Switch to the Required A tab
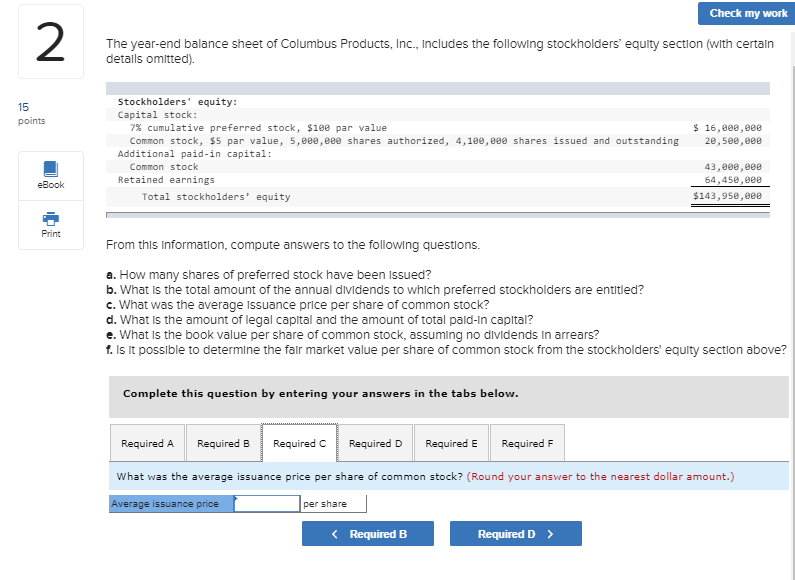The image size is (795, 580). (x=148, y=443)
